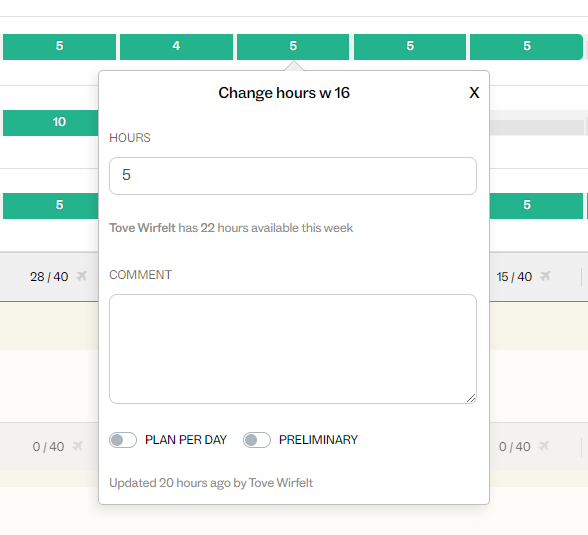Grab the comment box resize handle

471,398
